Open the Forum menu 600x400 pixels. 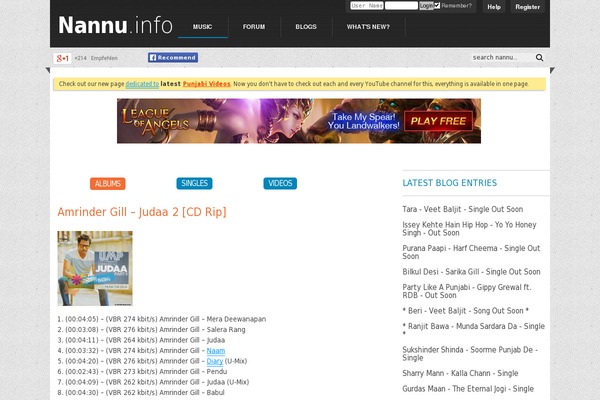[254, 27]
